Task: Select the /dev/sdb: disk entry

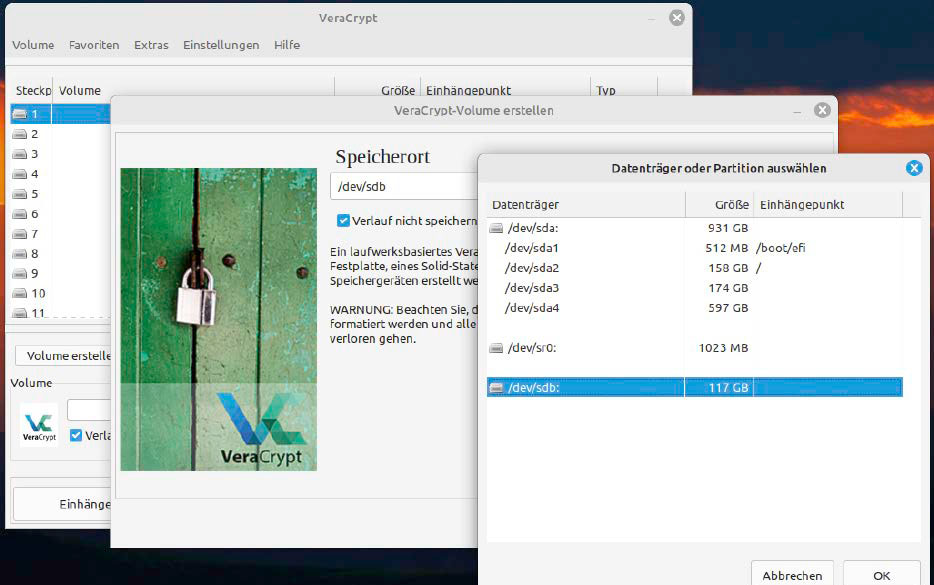Action: coord(695,387)
